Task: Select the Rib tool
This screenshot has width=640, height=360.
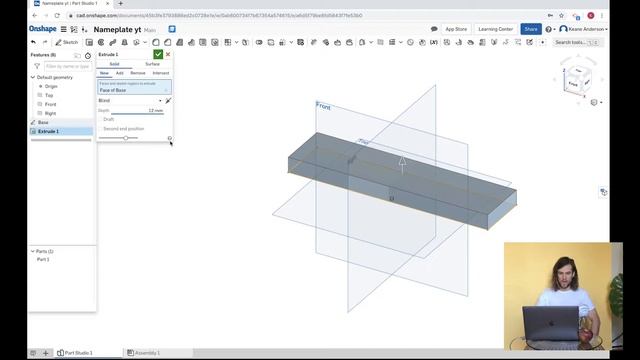Action: [191, 42]
